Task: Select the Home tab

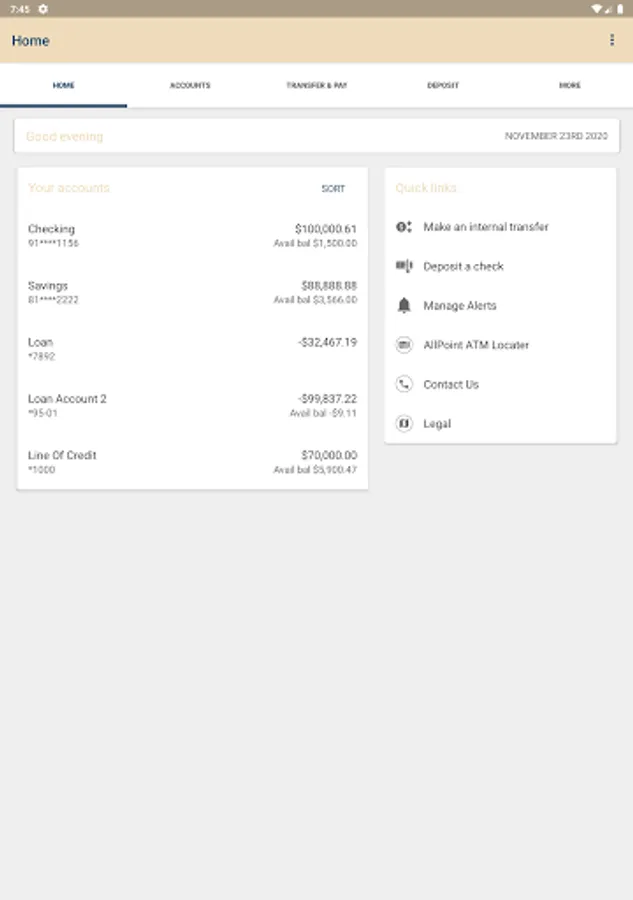Action: pos(63,86)
